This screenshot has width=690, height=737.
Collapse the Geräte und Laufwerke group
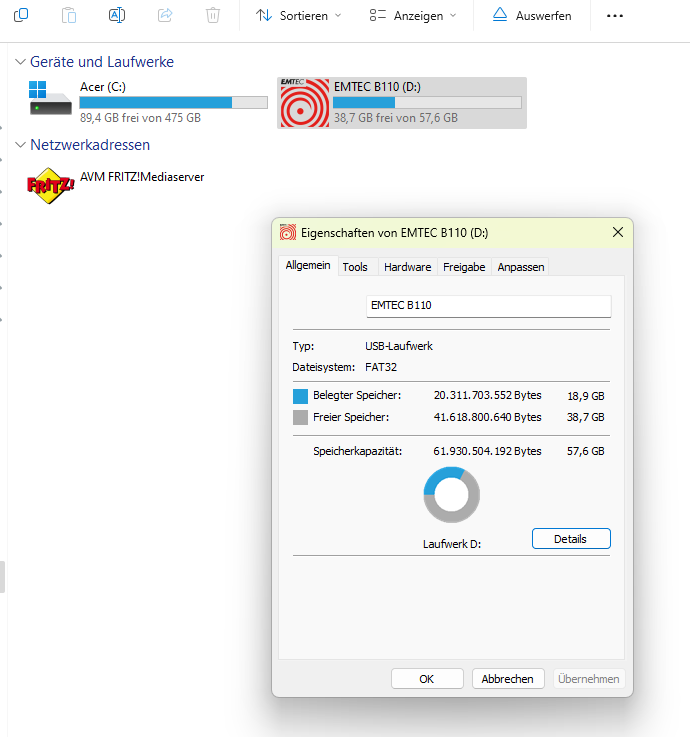(x=20, y=62)
